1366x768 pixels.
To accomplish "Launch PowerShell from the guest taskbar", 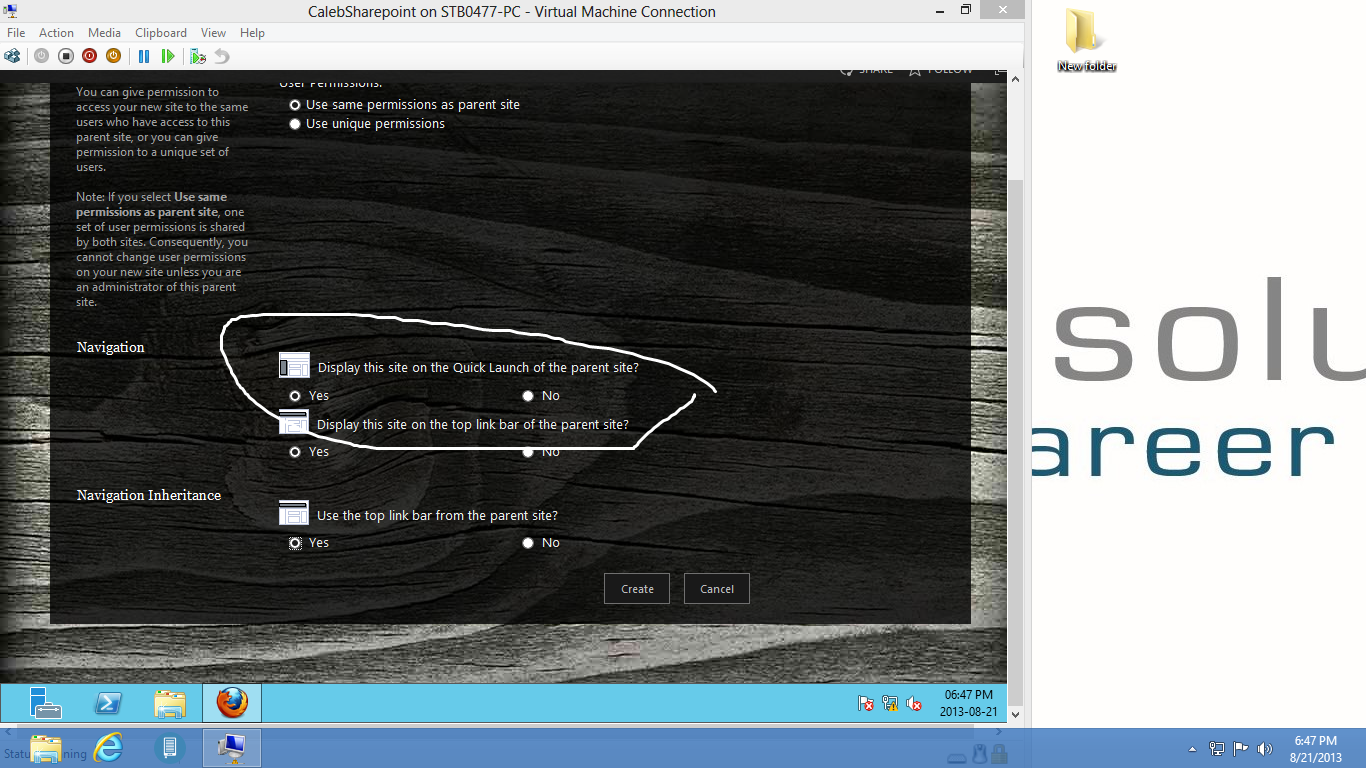I will click(x=108, y=703).
